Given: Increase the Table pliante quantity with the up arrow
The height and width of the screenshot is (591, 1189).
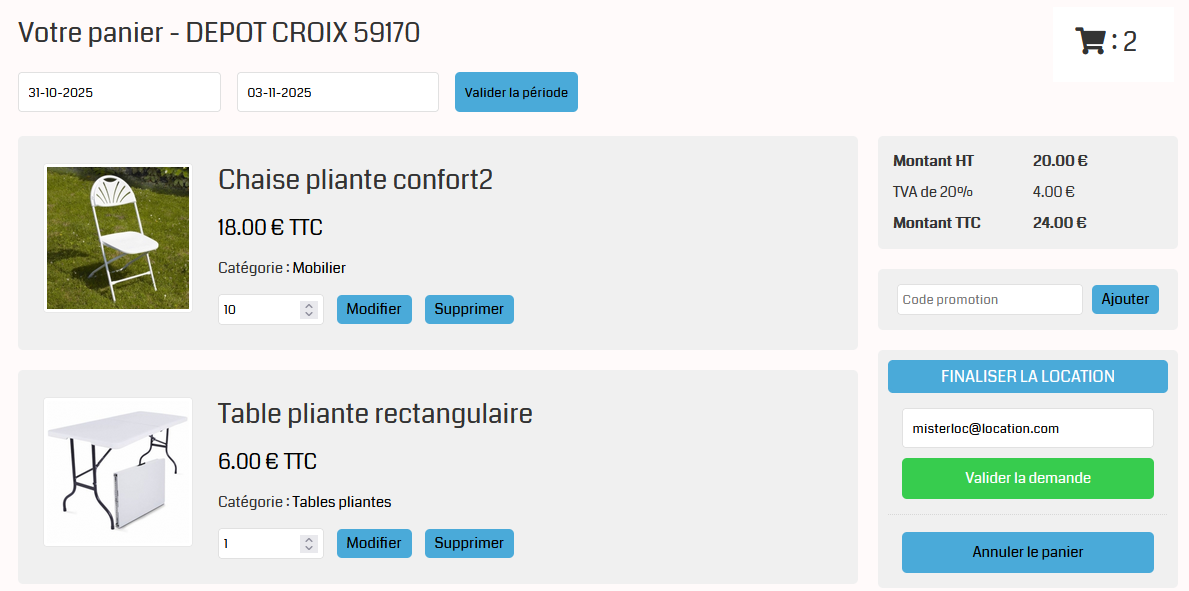Looking at the screenshot, I should [309, 539].
